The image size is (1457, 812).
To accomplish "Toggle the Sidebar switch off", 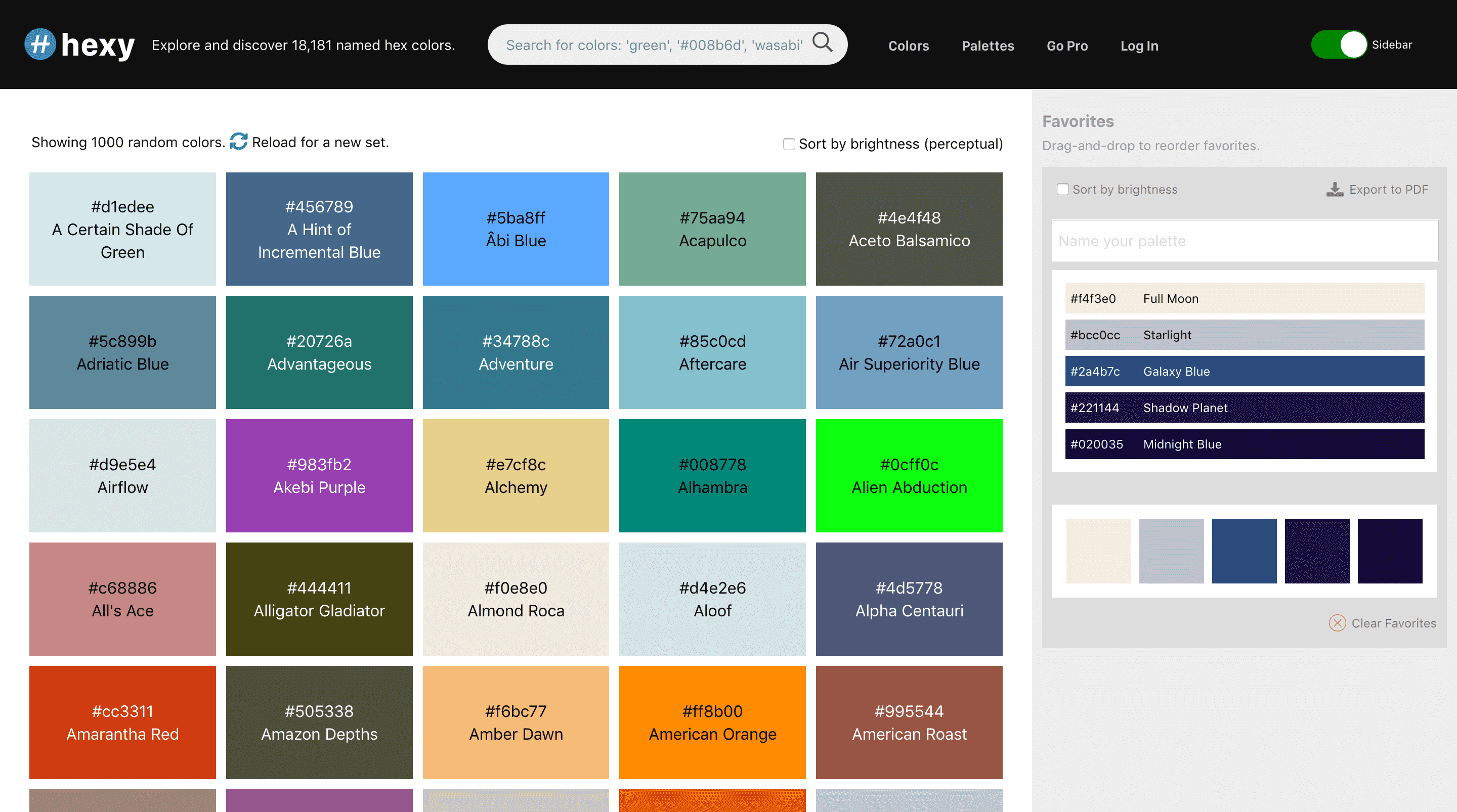I will [x=1339, y=44].
